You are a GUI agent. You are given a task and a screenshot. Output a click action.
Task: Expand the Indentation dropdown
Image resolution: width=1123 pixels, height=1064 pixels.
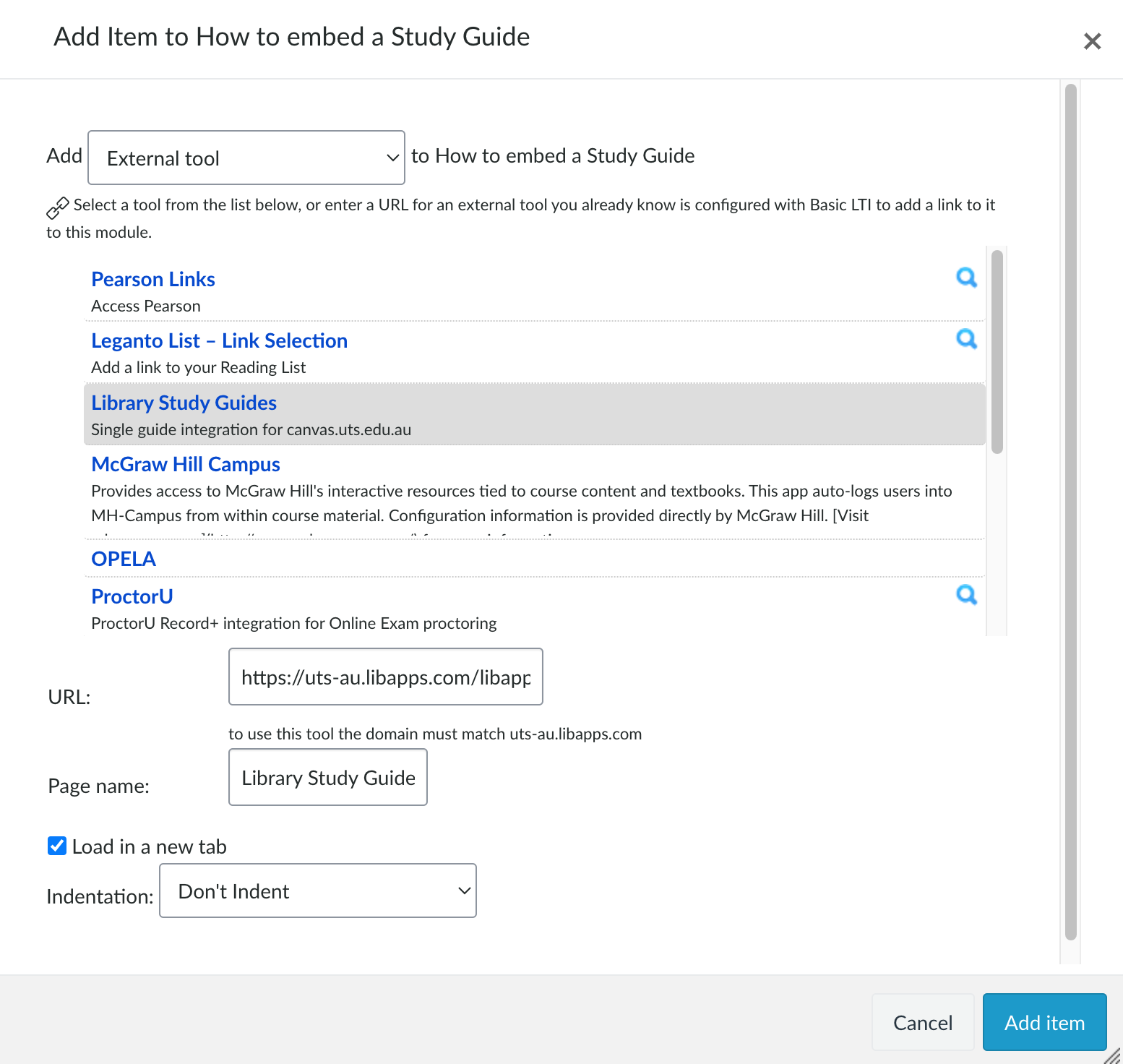click(x=317, y=891)
